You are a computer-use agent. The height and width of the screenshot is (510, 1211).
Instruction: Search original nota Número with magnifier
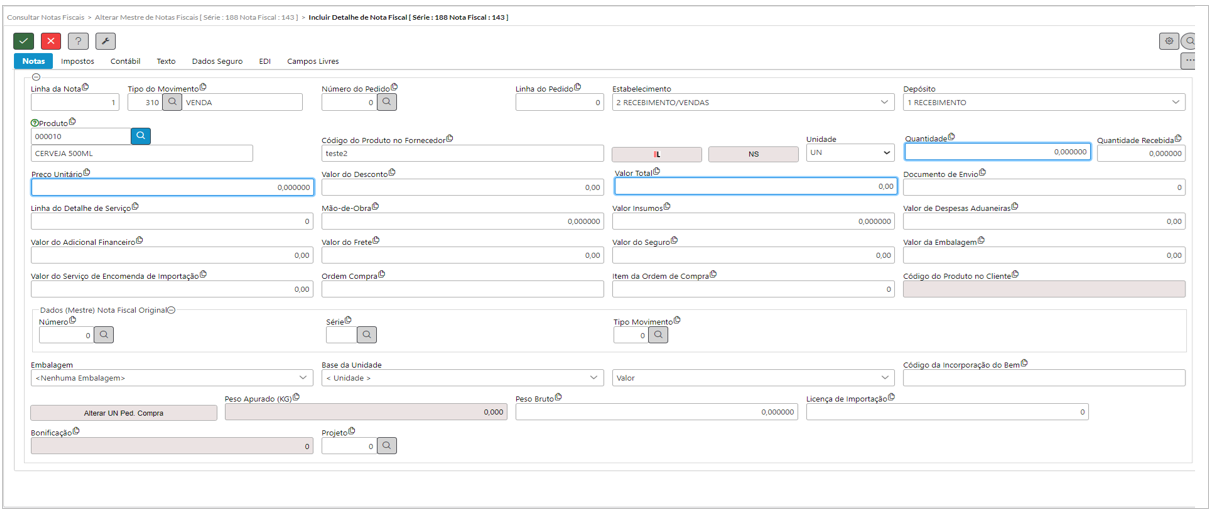[104, 335]
